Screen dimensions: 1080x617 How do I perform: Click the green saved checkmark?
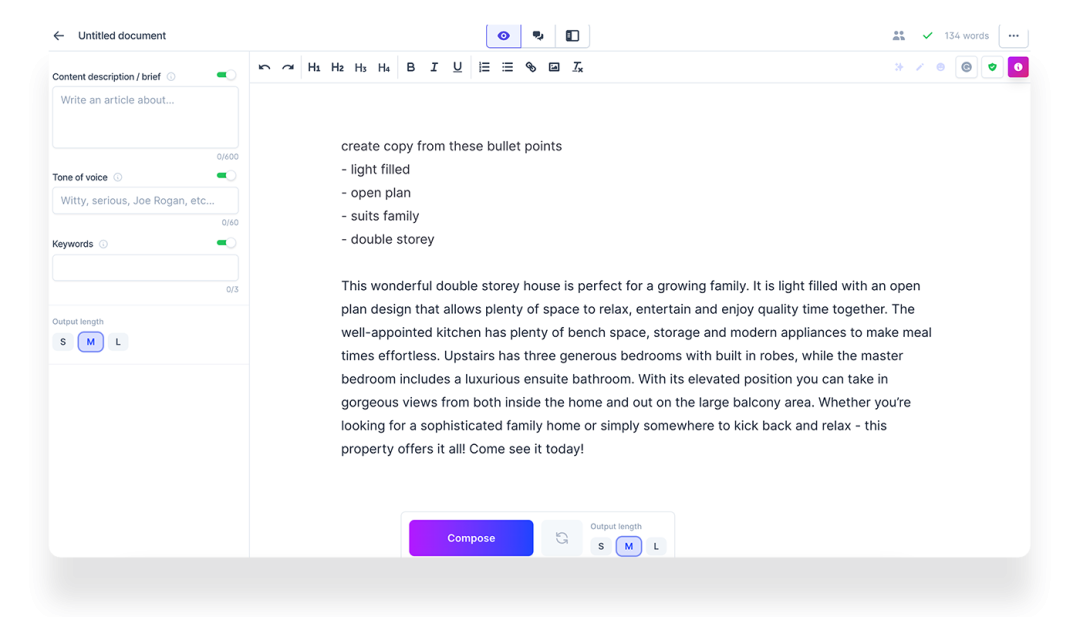928,36
